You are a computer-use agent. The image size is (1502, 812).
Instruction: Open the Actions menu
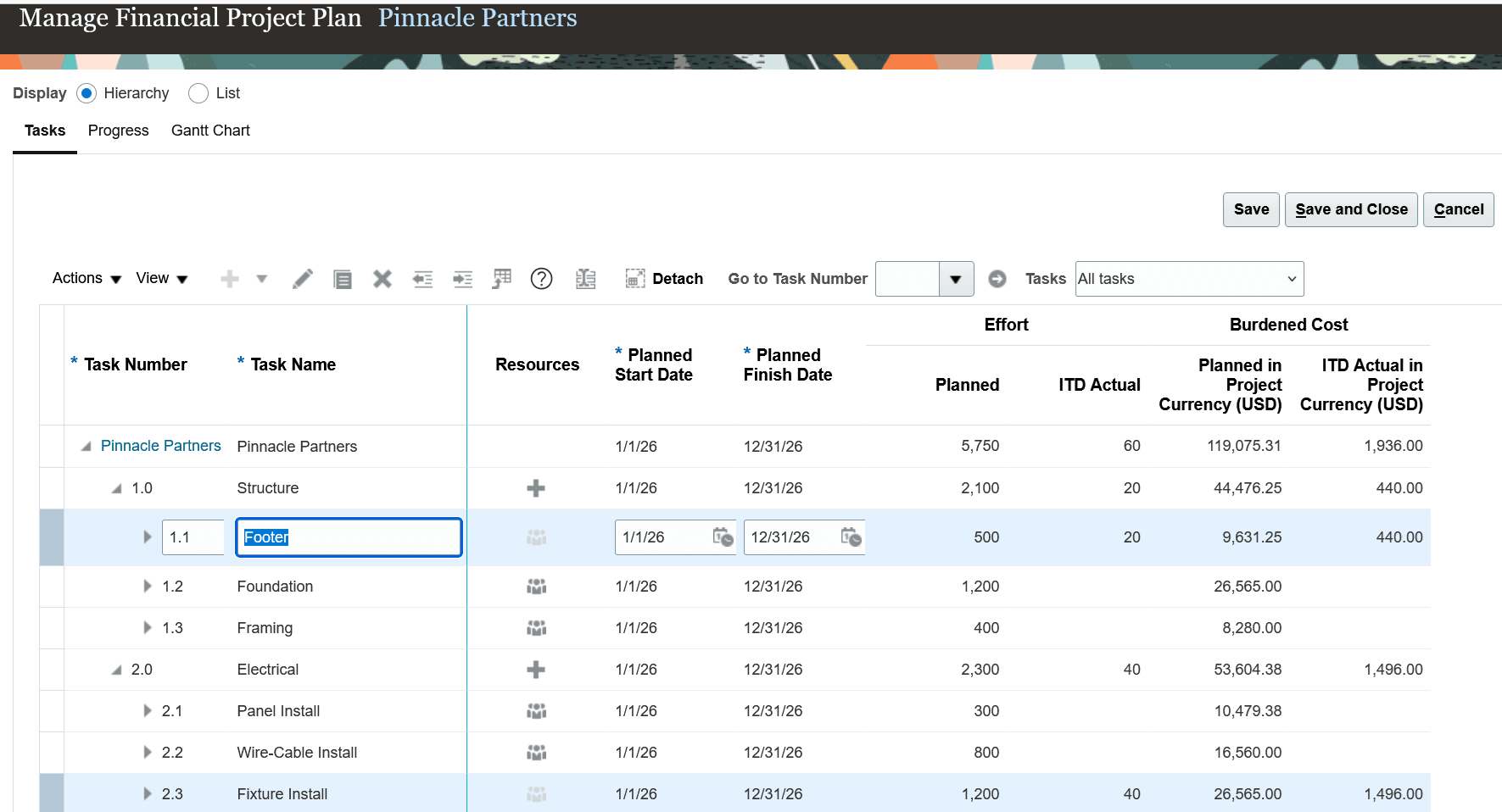tap(79, 278)
